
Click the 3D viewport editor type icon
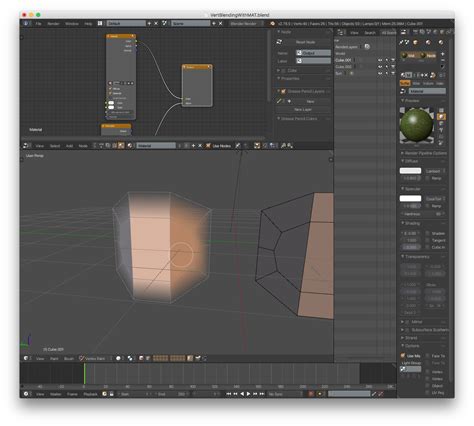pos(26,358)
